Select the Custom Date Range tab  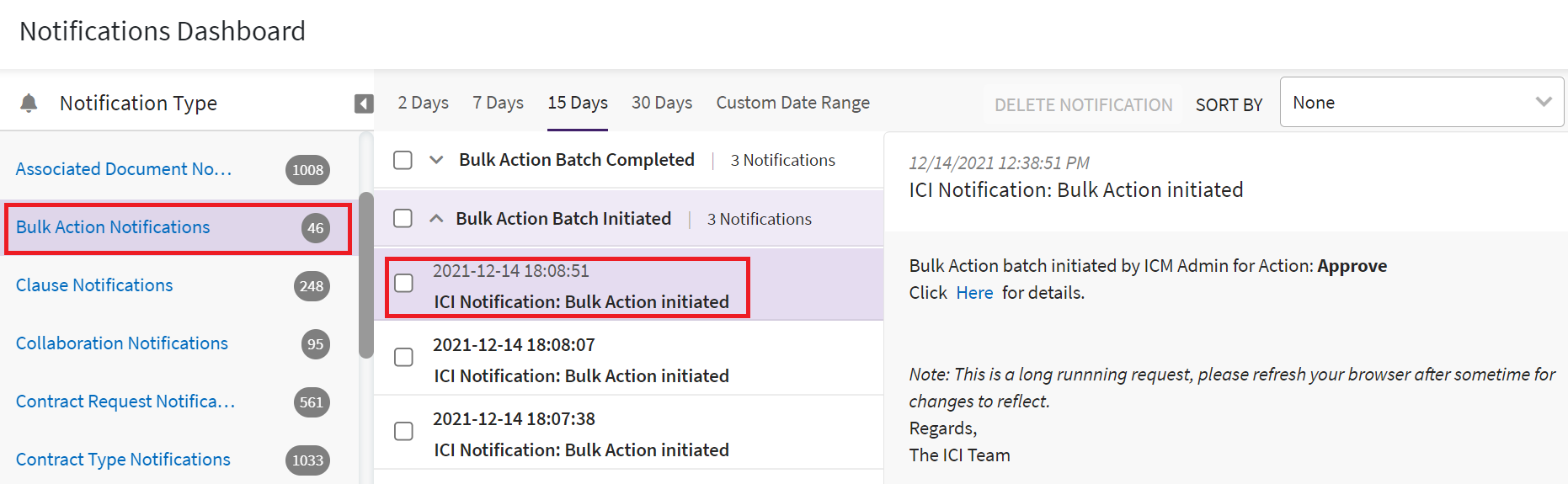click(x=792, y=103)
